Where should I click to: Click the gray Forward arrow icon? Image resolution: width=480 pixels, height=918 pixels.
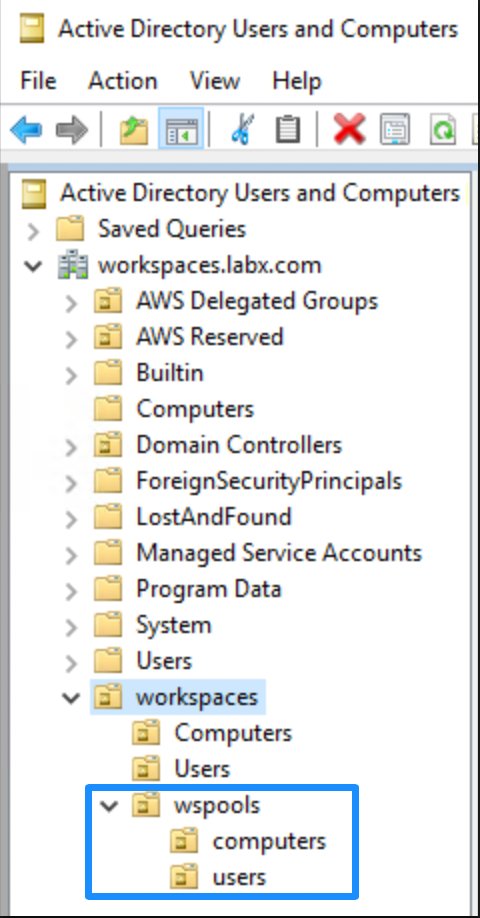pos(71,129)
